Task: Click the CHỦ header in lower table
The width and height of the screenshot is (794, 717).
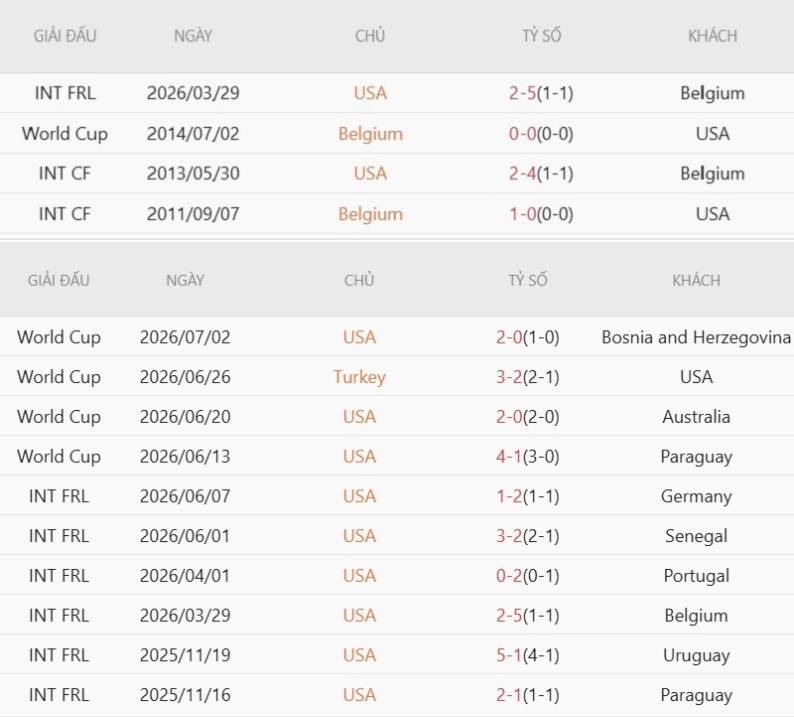Action: (359, 281)
